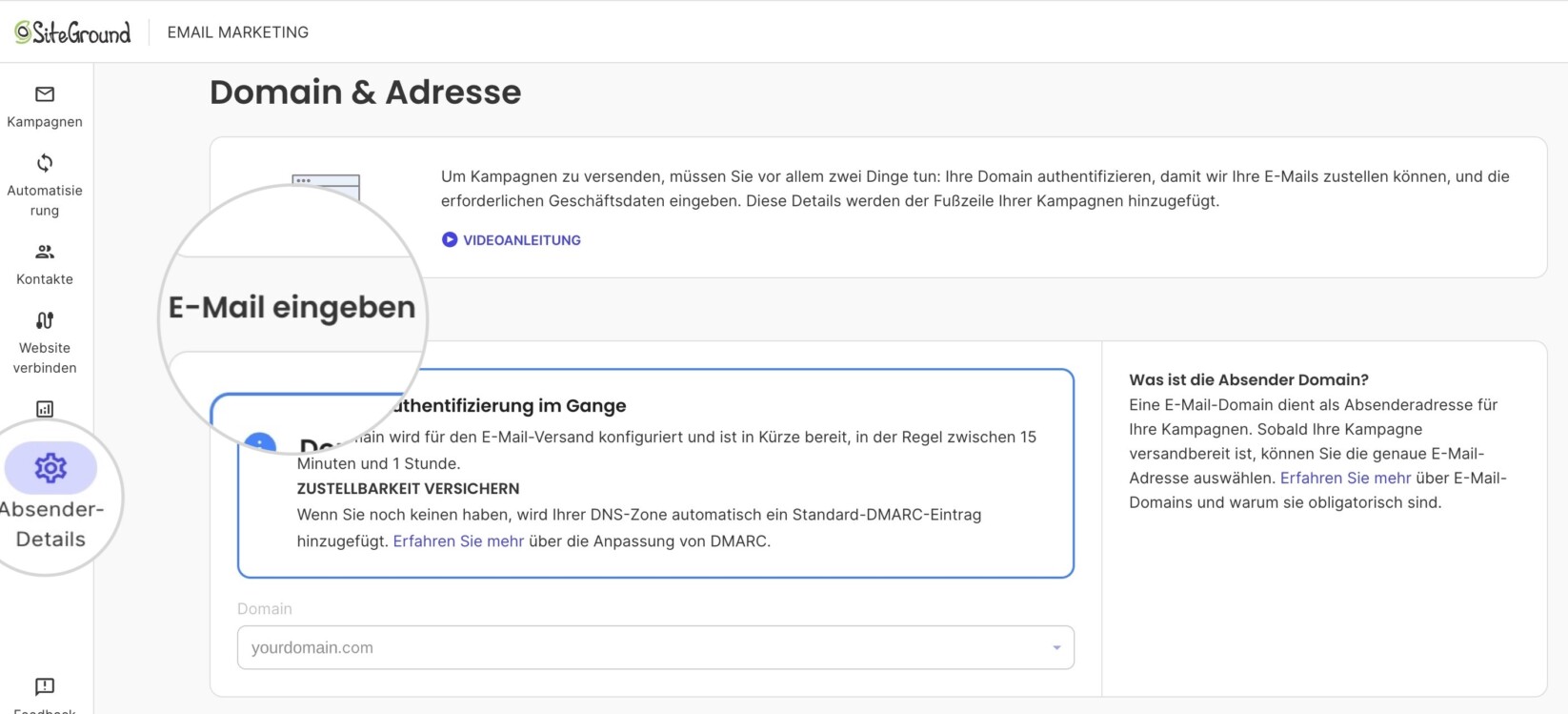Click the EMAIL MARKETING header text
Image resolution: width=1568 pixels, height=714 pixels.
tap(238, 32)
